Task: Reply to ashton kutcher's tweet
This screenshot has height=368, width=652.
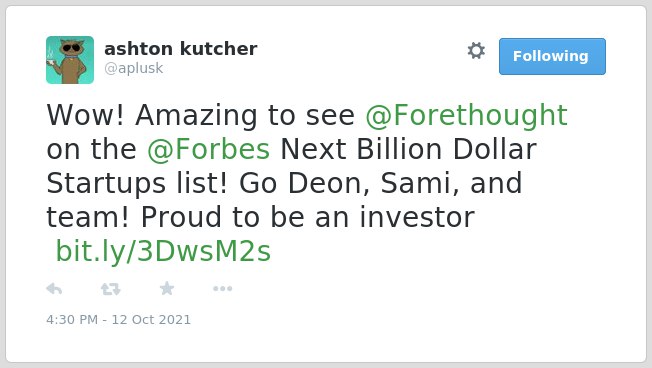Action: pyautogui.click(x=54, y=288)
